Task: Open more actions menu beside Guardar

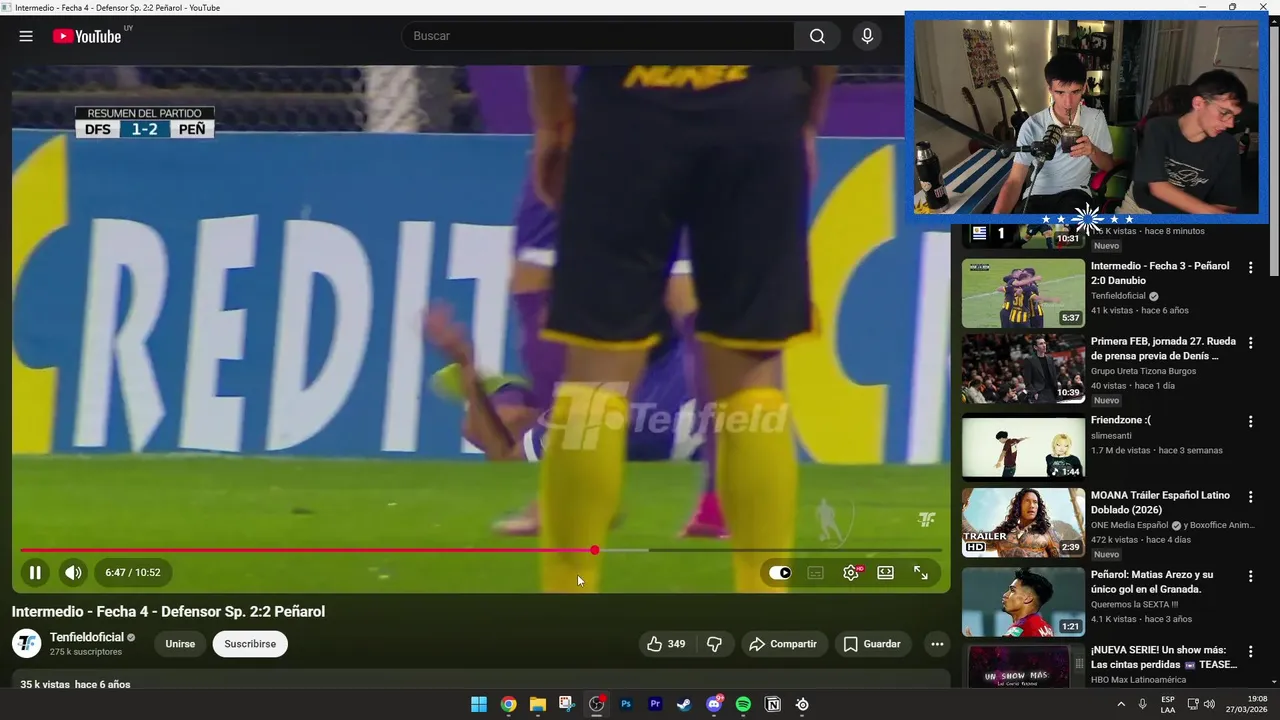Action: pos(937,644)
